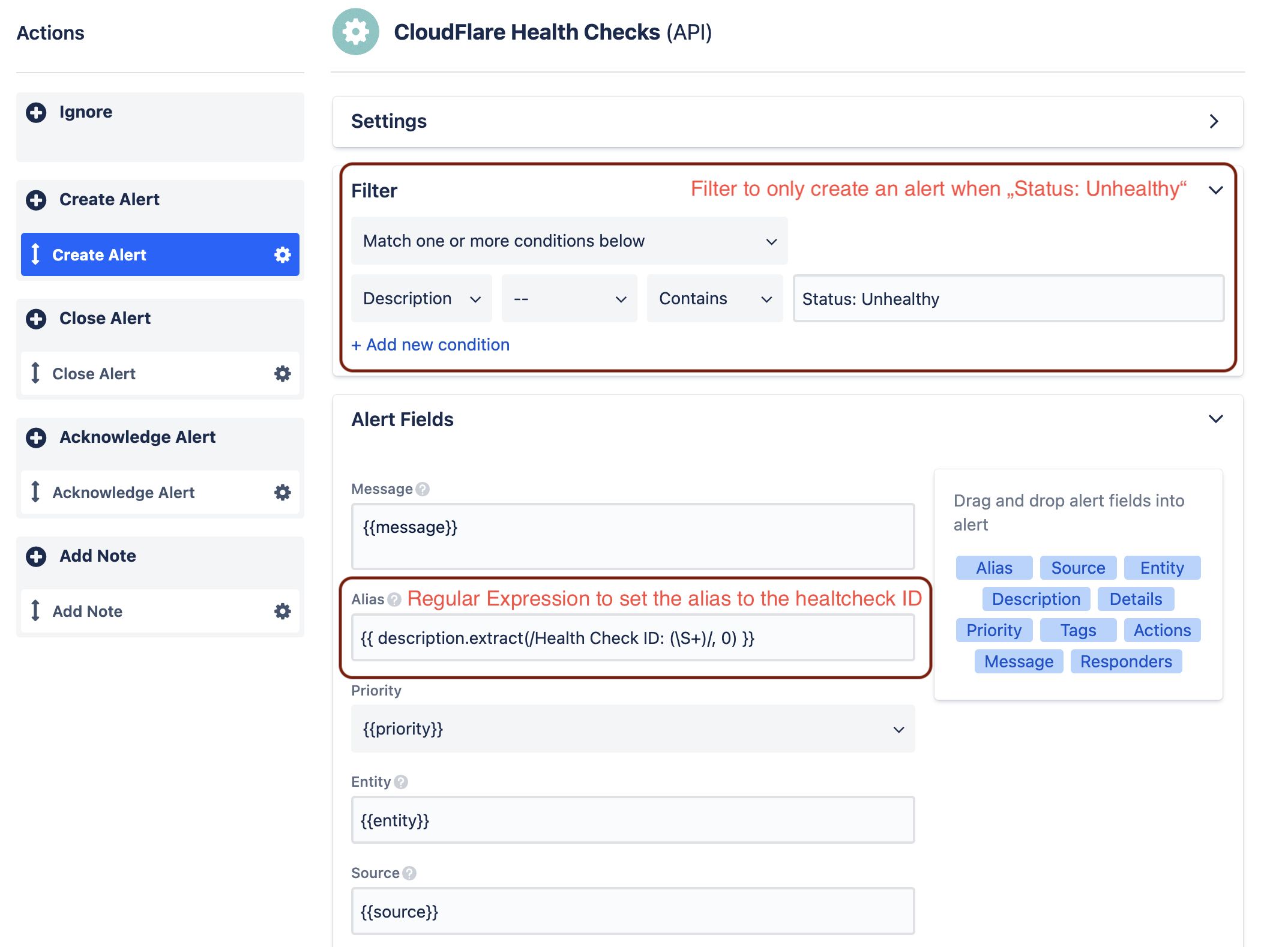Click the plus icon beside Acknowledge Alert heading
The image size is (1288, 947).
(36, 437)
